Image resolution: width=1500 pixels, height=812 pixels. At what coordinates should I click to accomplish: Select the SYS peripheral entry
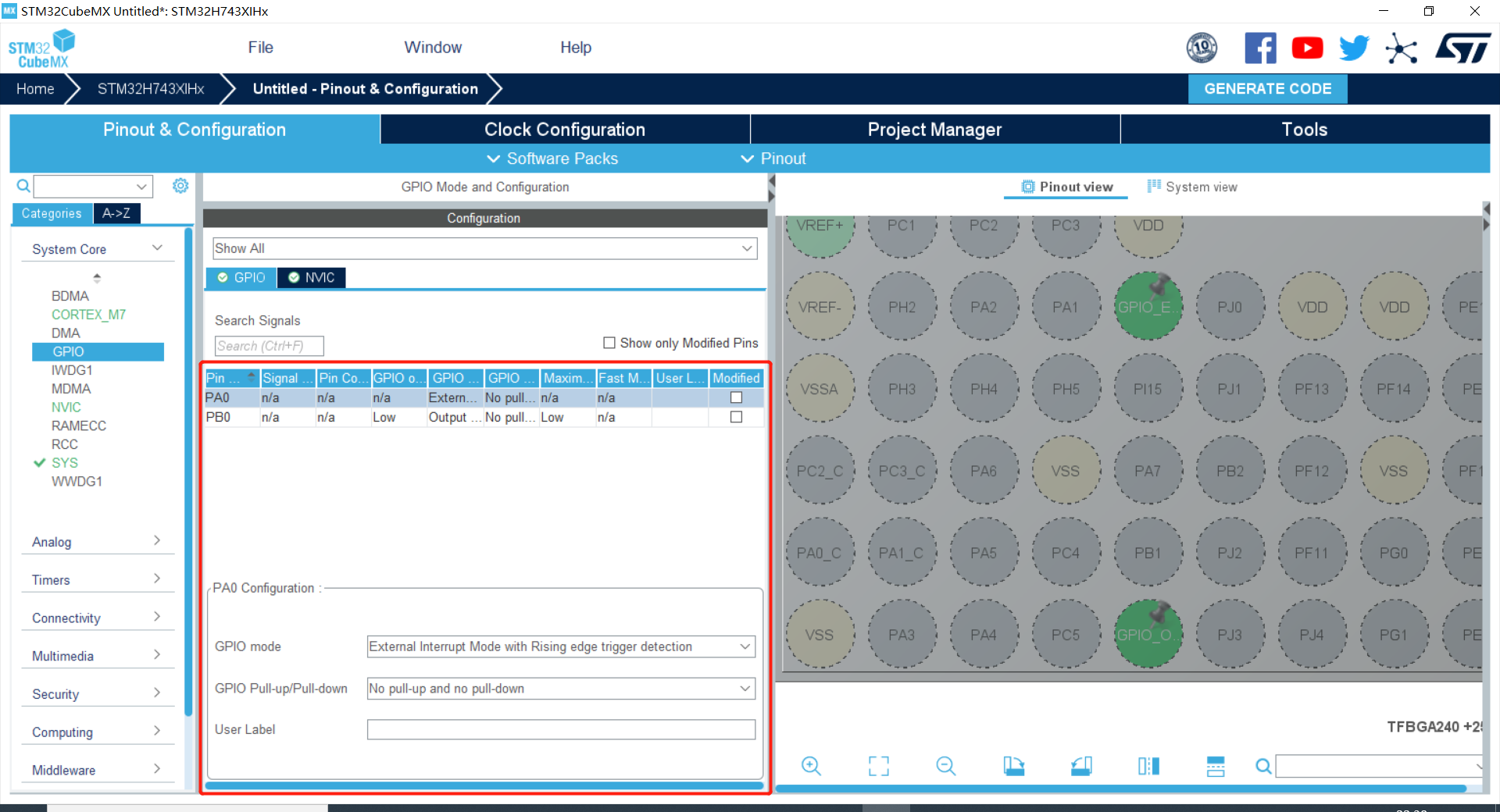coord(65,463)
